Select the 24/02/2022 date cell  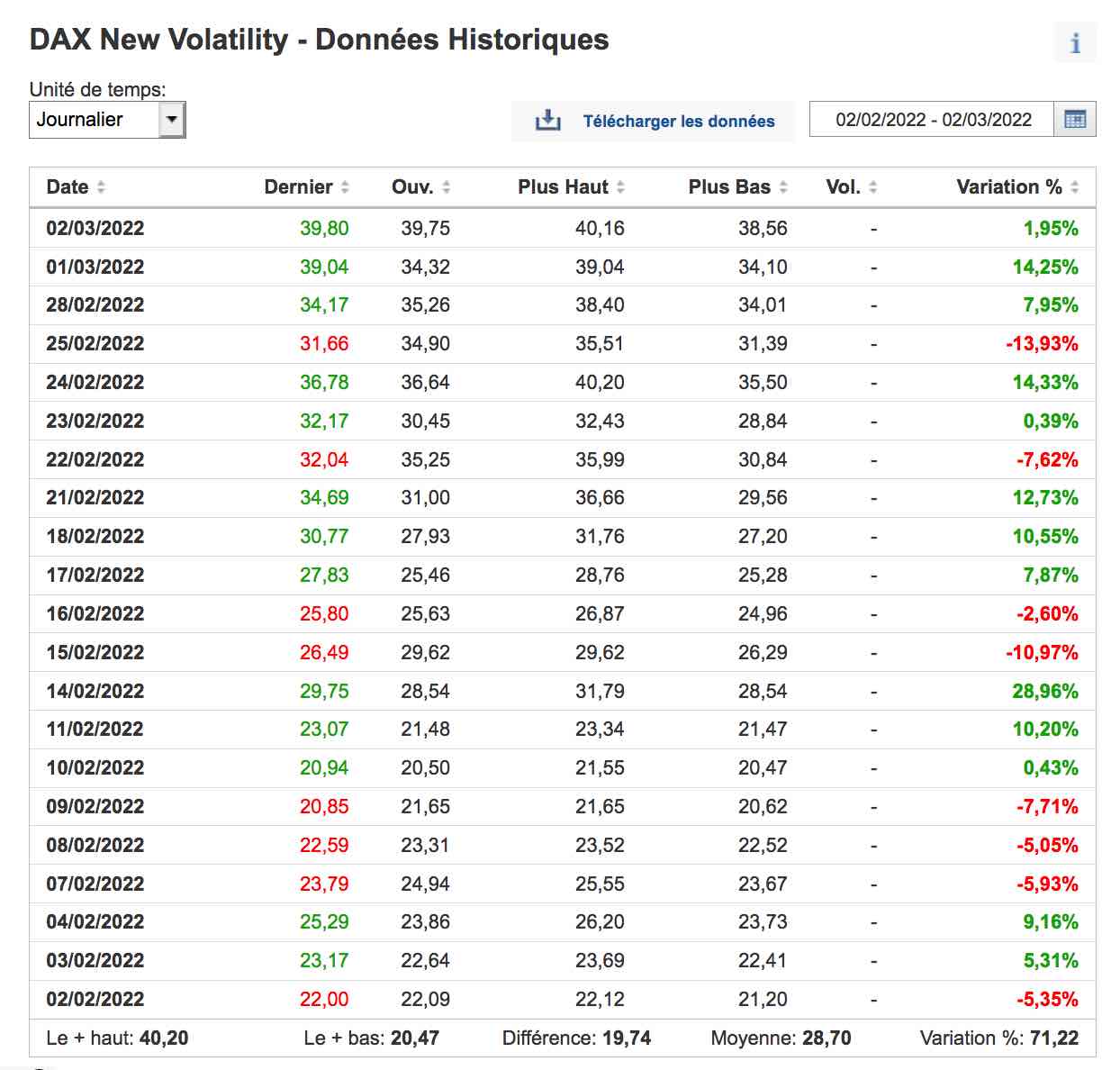point(95,383)
